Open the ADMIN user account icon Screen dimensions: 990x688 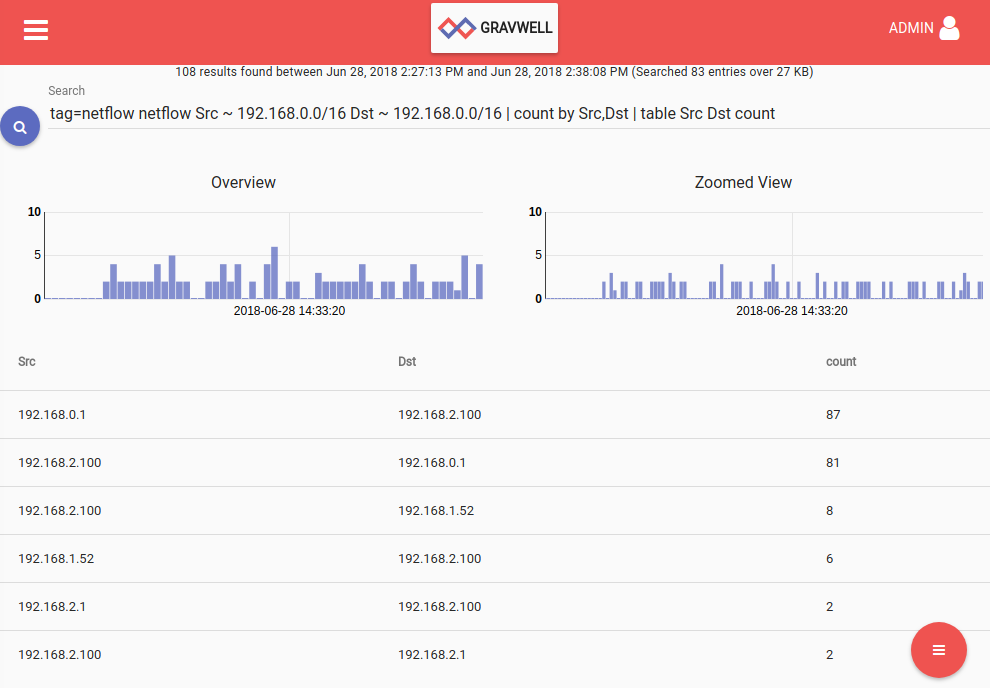(949, 28)
